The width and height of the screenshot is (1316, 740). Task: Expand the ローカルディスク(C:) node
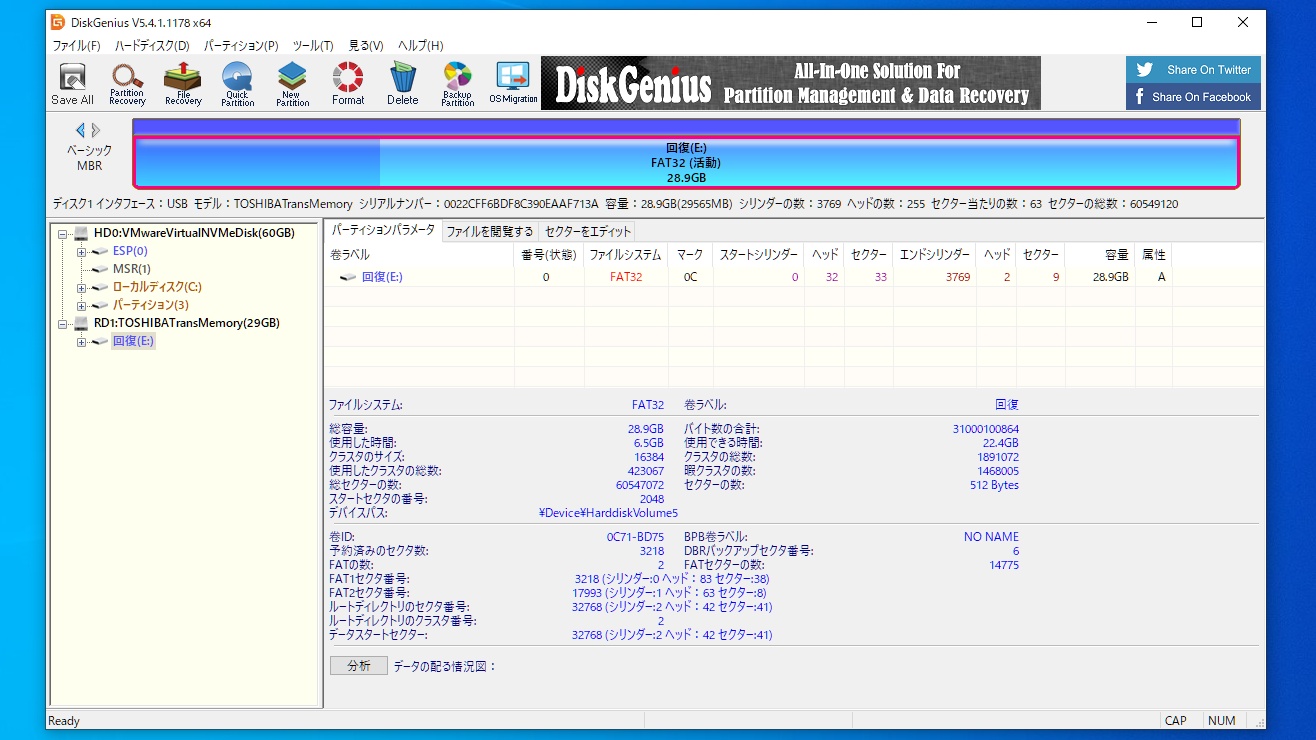tap(81, 287)
